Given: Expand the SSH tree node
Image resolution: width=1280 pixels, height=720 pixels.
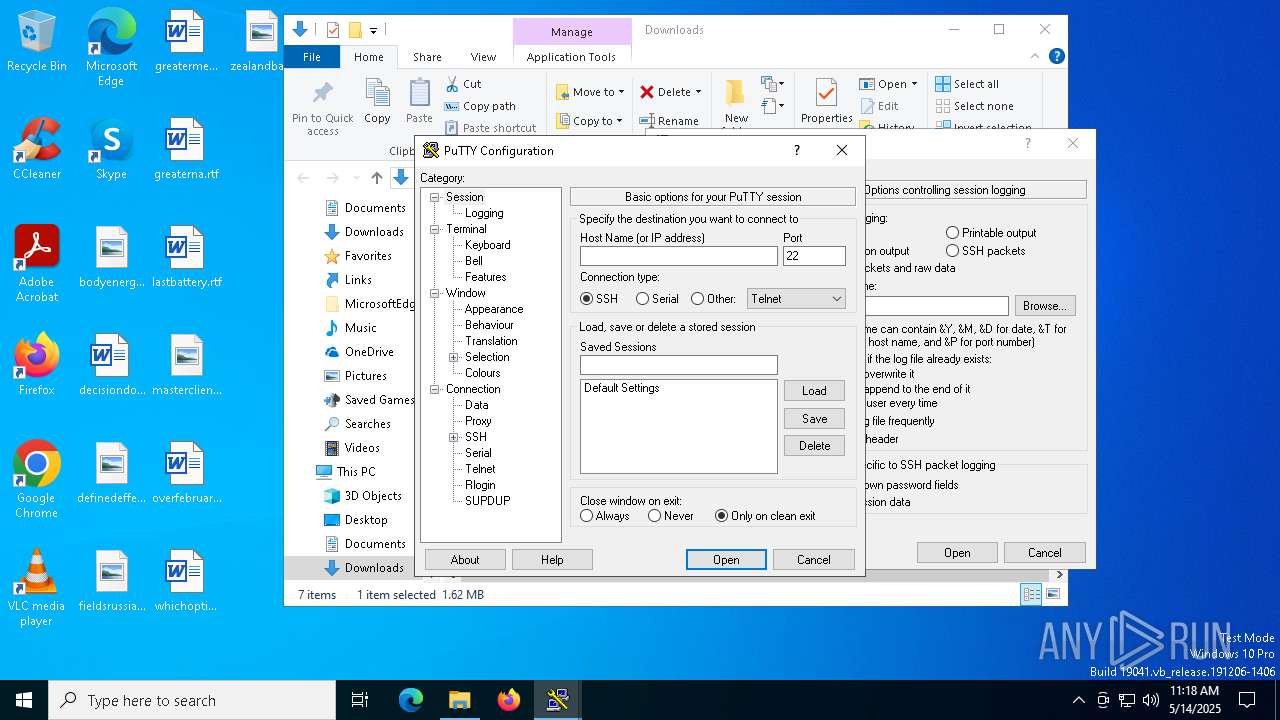Looking at the screenshot, I should coord(454,437).
